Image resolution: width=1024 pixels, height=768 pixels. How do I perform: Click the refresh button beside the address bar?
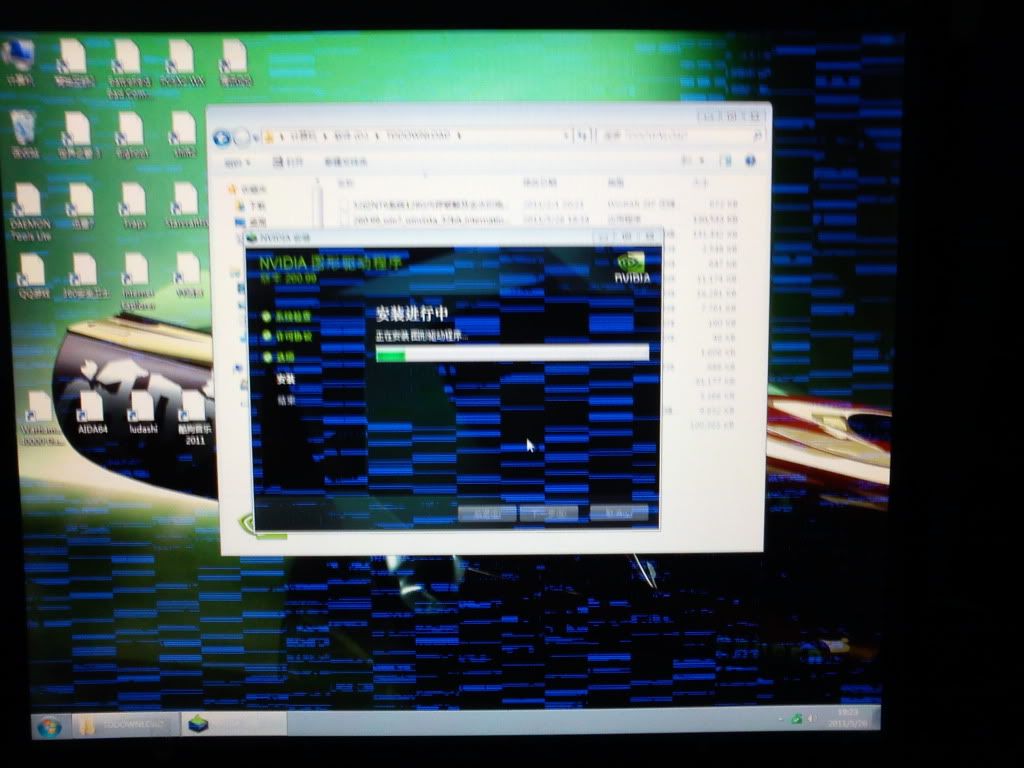(x=583, y=136)
